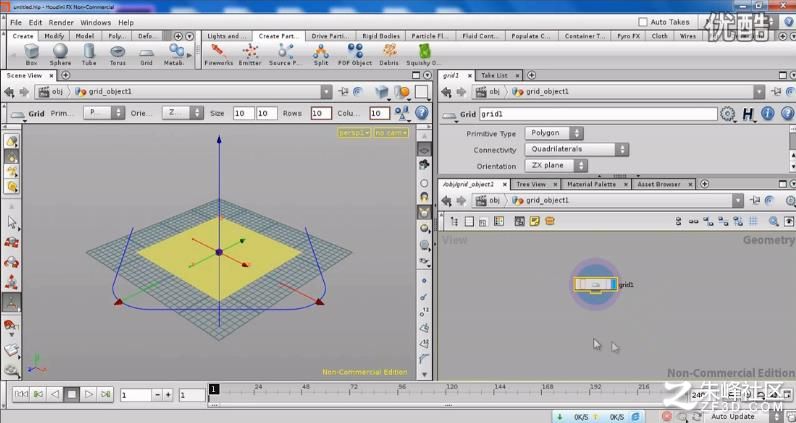The height and width of the screenshot is (423, 796).
Task: Select the Debris shelf tool
Action: tap(389, 54)
